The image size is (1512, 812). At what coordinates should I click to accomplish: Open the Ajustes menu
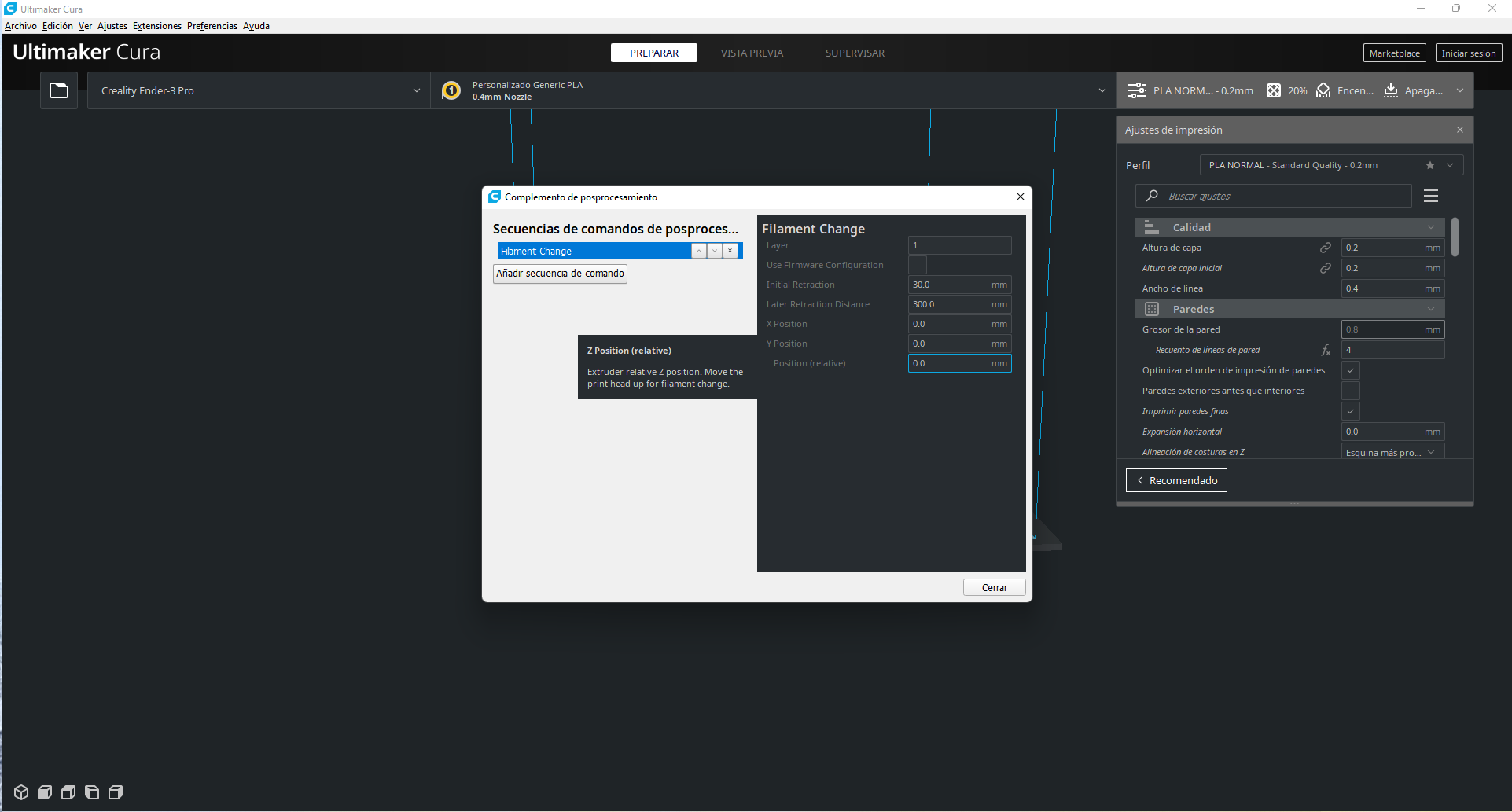pos(112,26)
